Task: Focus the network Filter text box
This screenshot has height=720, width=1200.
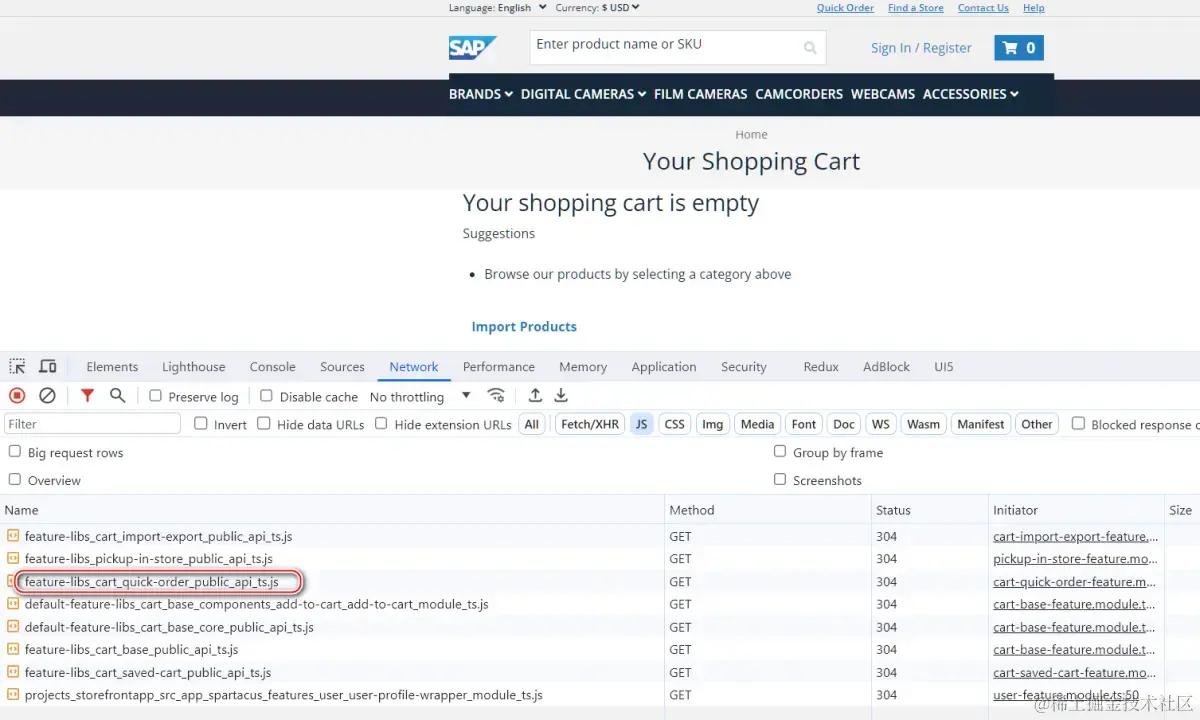Action: [x=93, y=424]
